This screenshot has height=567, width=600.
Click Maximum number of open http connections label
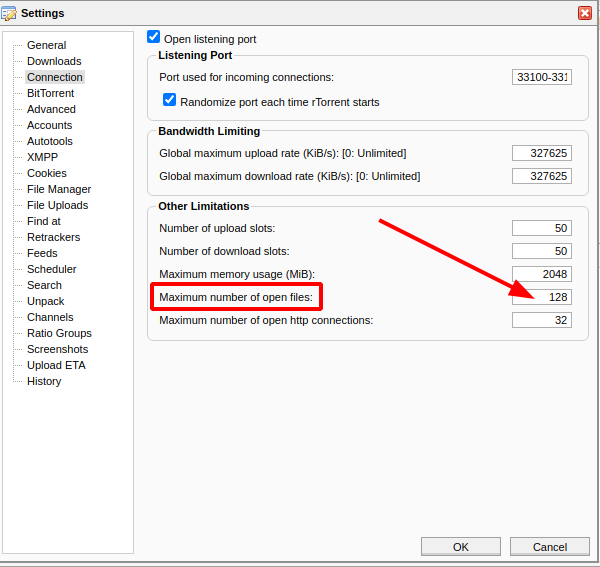point(266,320)
